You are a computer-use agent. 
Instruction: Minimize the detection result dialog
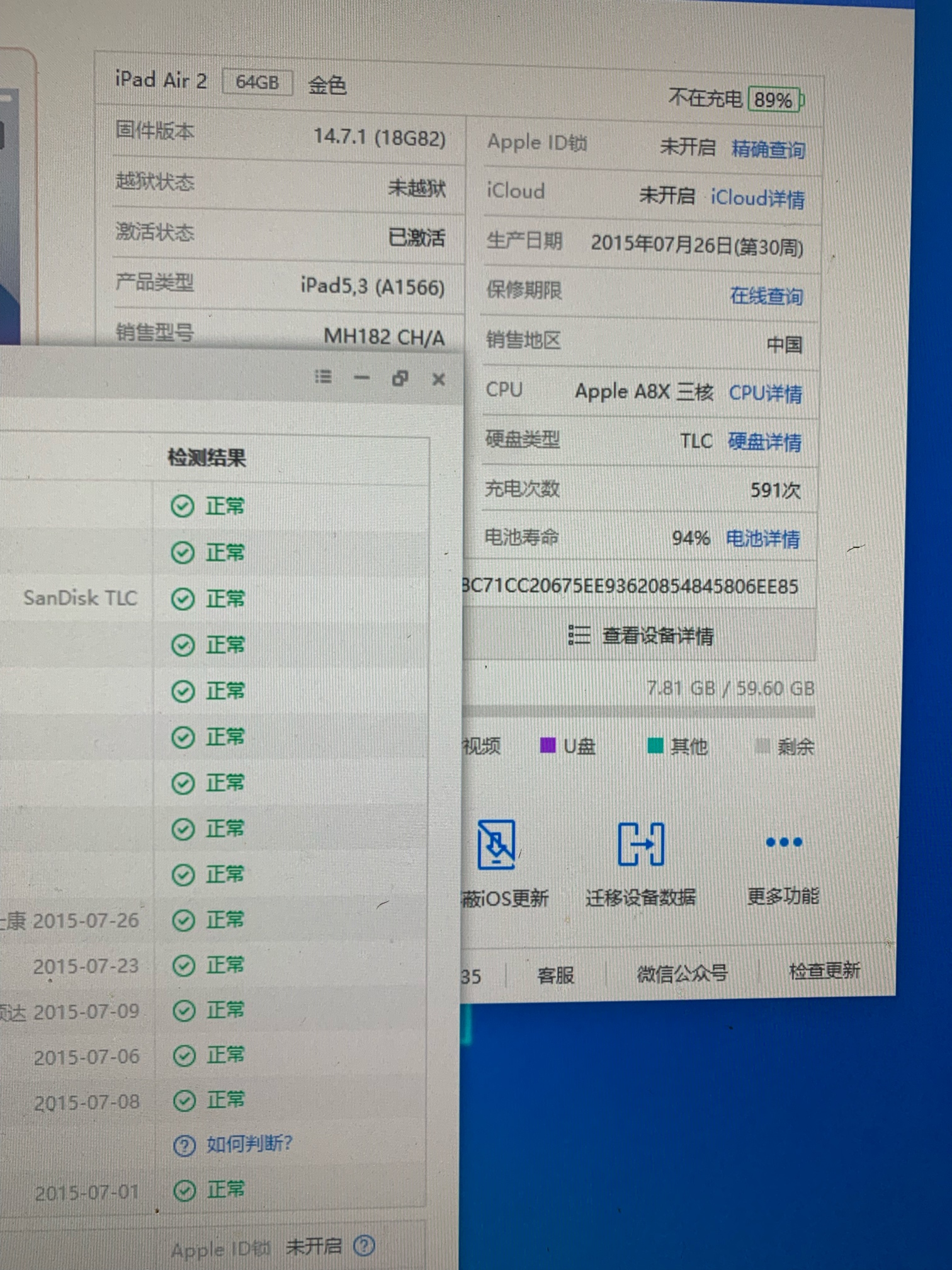(361, 378)
